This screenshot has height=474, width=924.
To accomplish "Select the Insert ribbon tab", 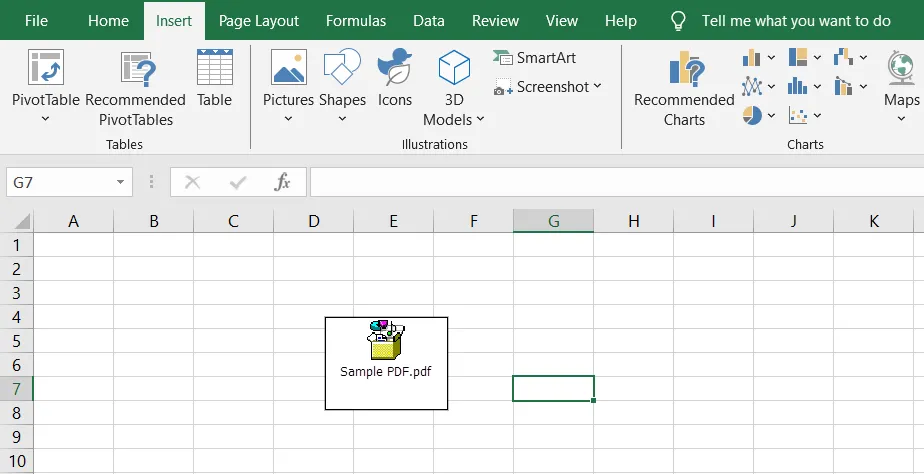I will 174,21.
